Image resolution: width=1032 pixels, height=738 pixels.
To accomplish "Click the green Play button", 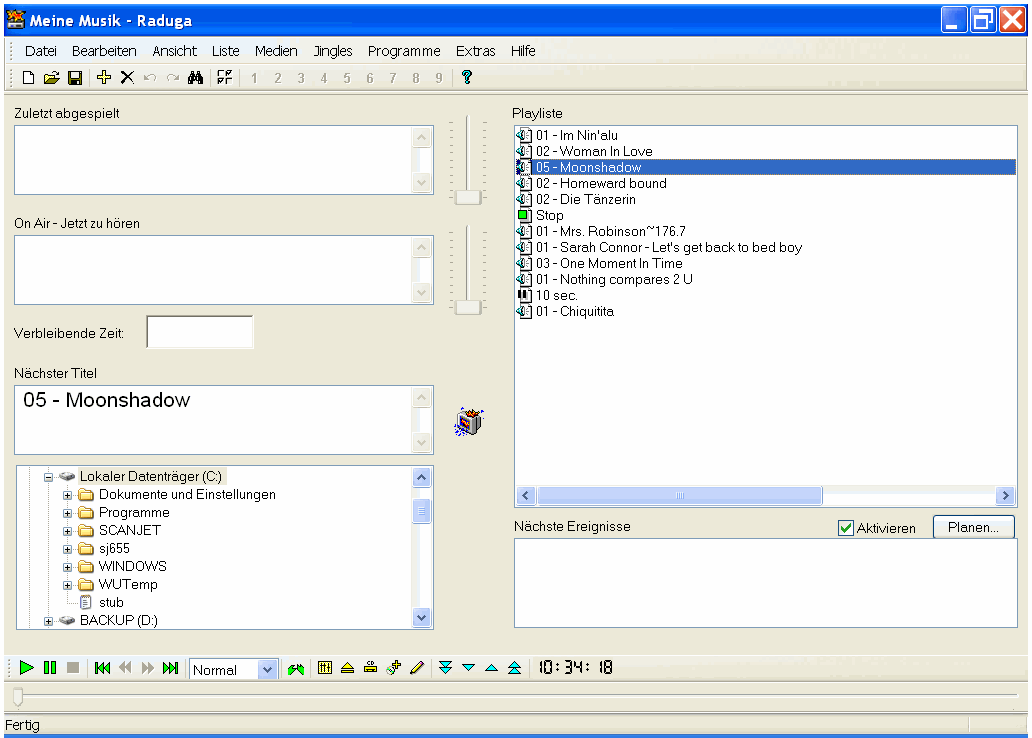I will pos(27,668).
